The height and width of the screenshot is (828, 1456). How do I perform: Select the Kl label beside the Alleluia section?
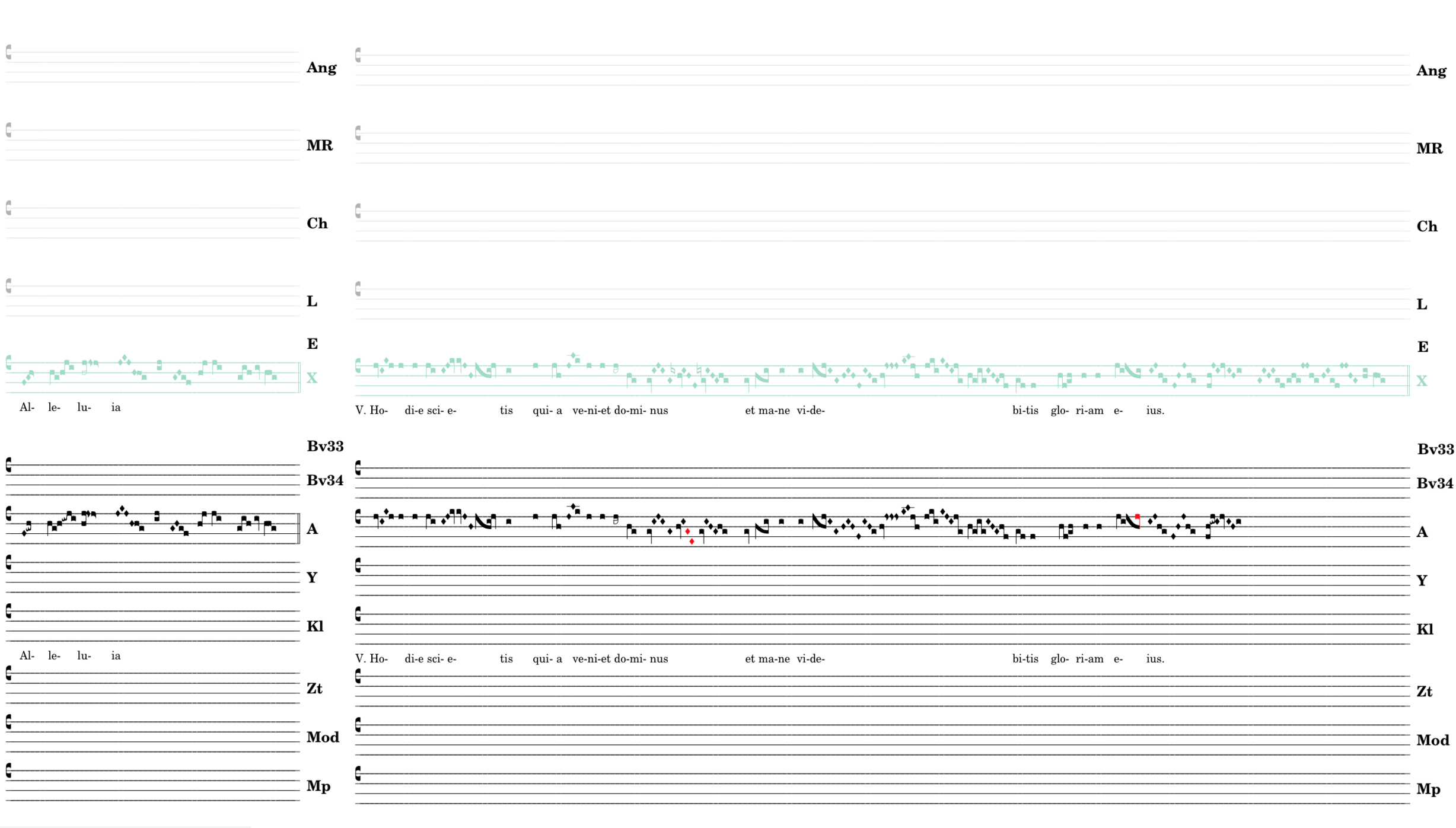pos(315,626)
